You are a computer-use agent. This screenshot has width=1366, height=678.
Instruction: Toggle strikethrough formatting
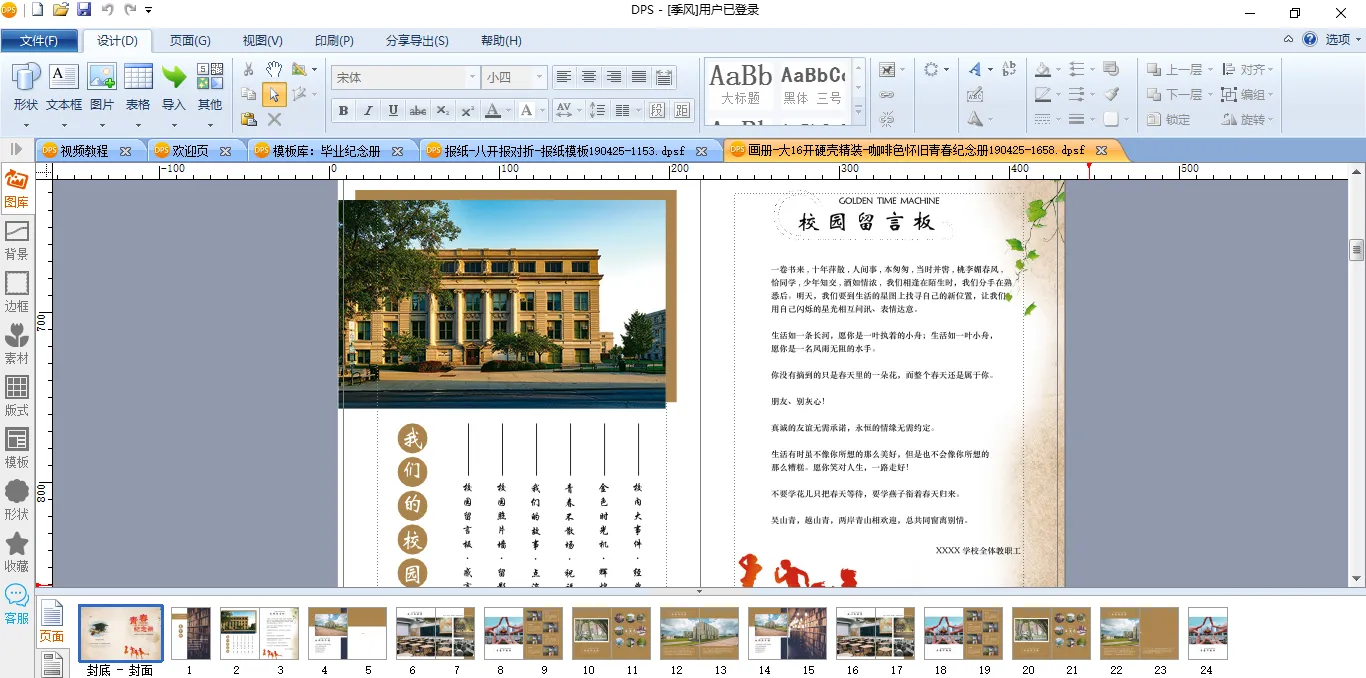[418, 110]
